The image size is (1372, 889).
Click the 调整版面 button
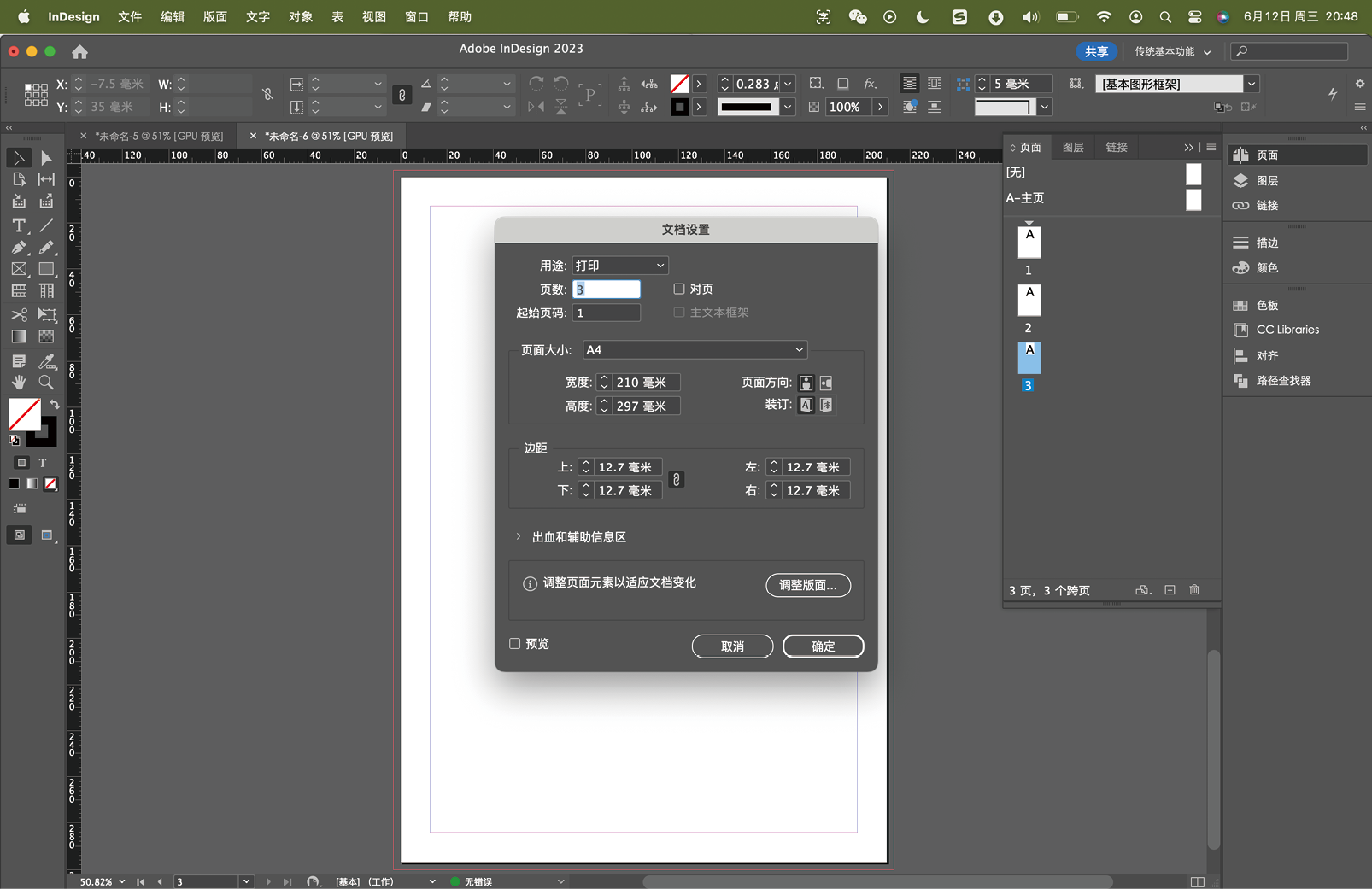(x=808, y=585)
